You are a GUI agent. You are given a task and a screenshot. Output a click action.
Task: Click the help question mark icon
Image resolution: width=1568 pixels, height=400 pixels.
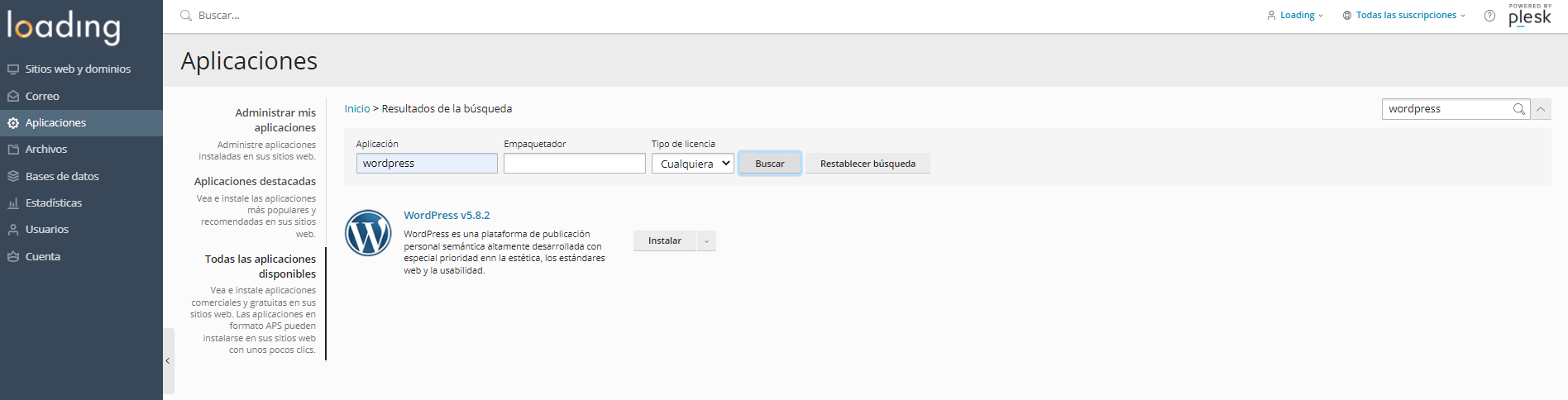1489,16
